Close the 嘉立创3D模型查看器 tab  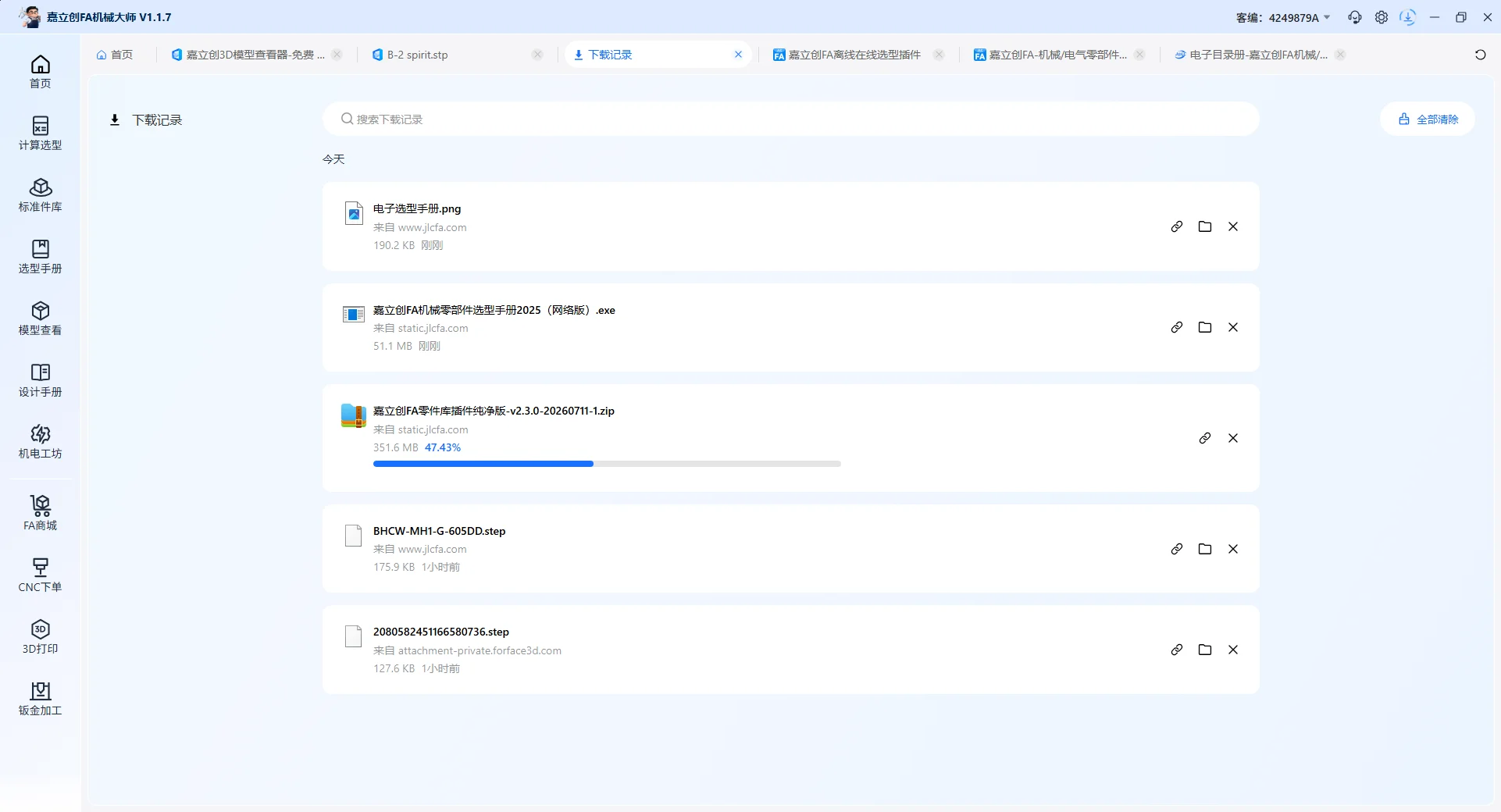[x=337, y=55]
